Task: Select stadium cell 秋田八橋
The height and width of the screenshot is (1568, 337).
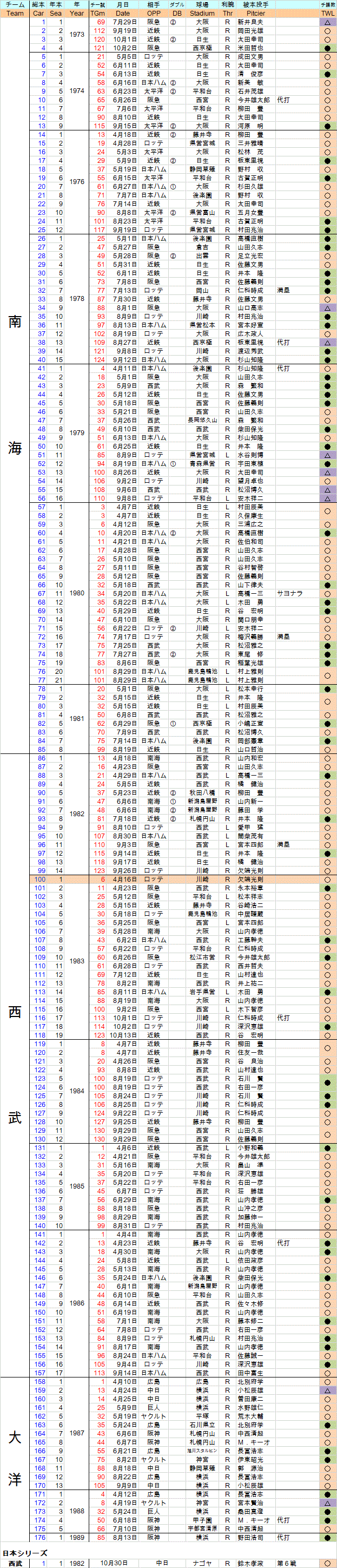Action: click(x=202, y=792)
